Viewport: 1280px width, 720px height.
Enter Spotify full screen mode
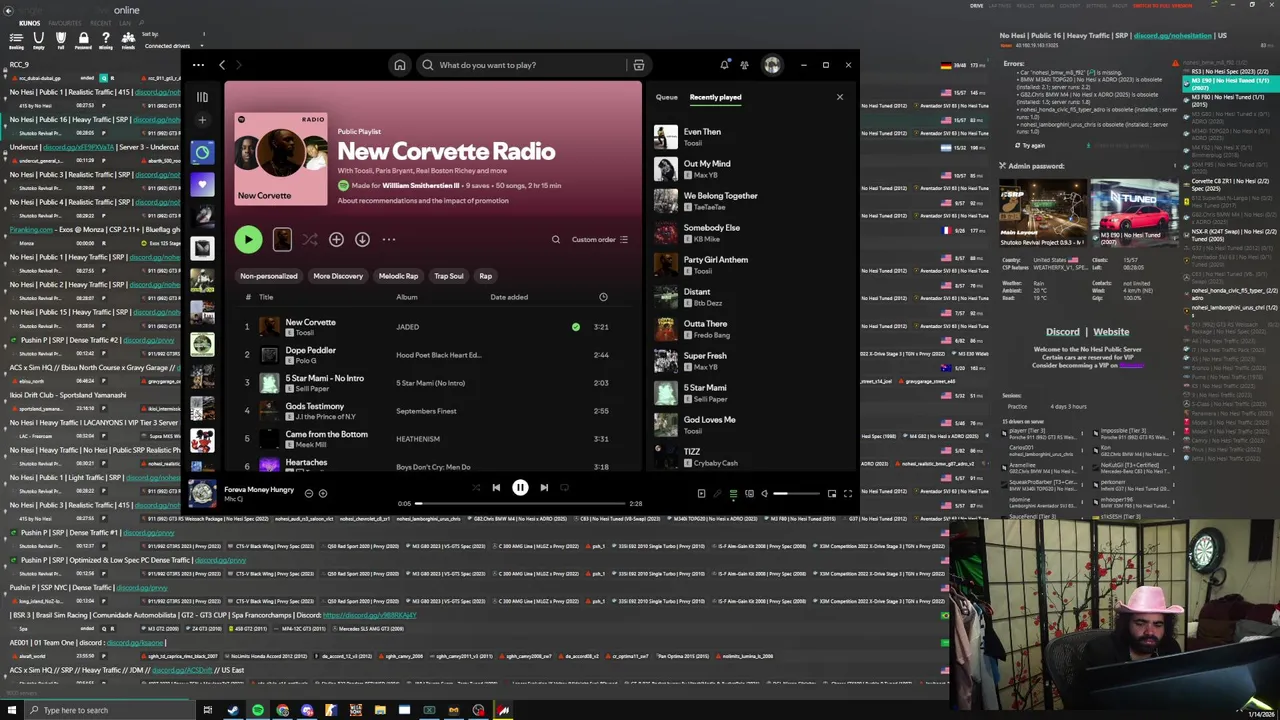click(848, 493)
